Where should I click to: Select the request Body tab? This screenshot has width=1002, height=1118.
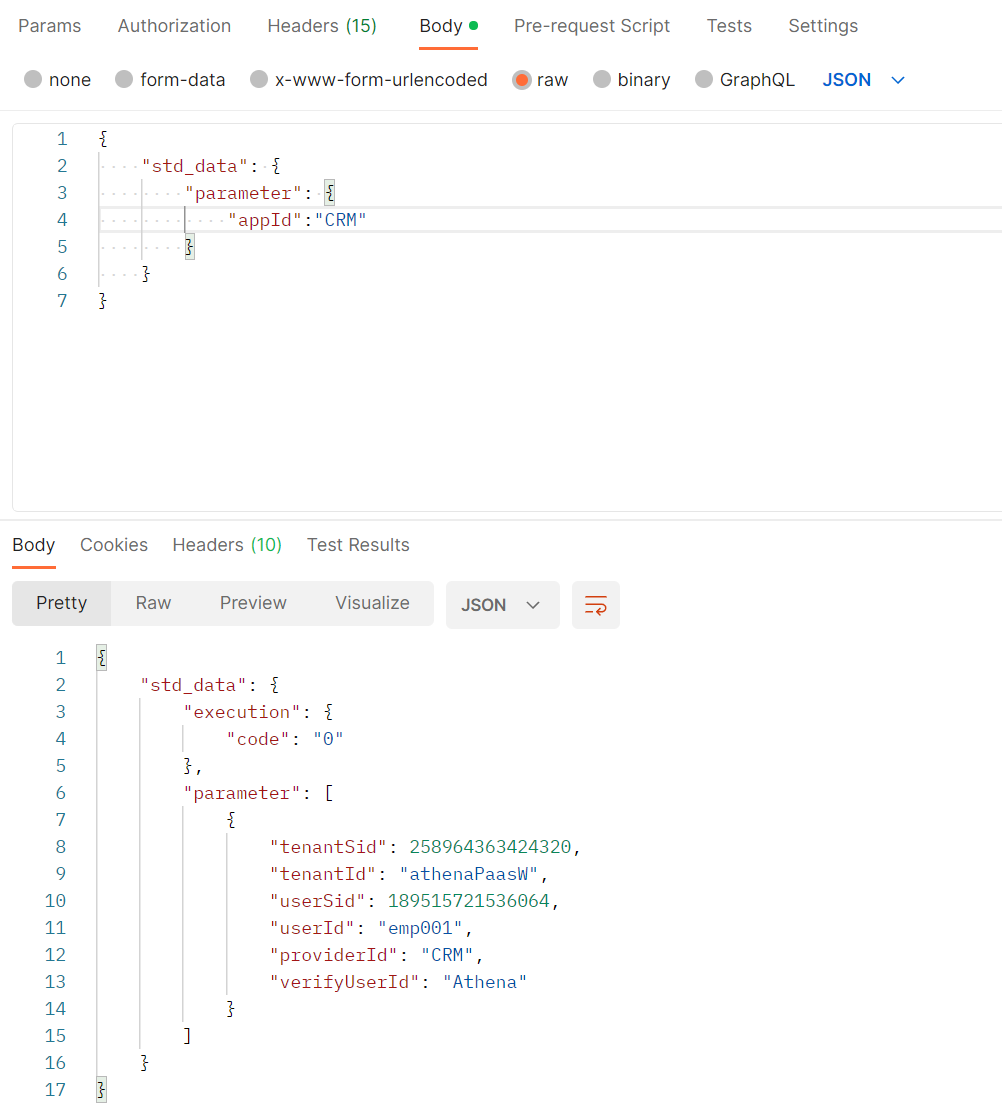point(448,26)
